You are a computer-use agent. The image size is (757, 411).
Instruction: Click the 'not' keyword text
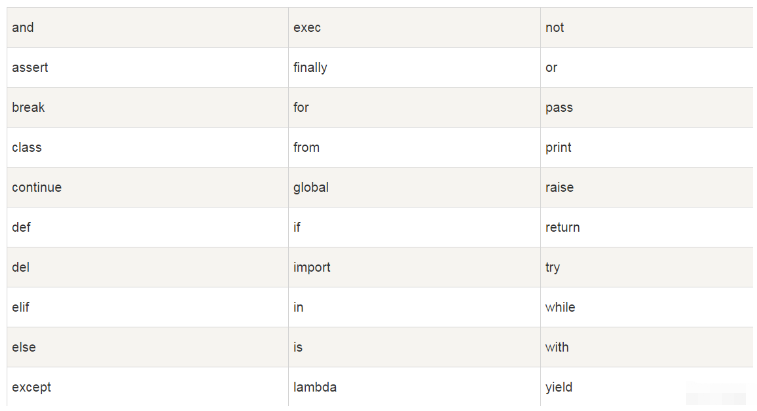(555, 28)
